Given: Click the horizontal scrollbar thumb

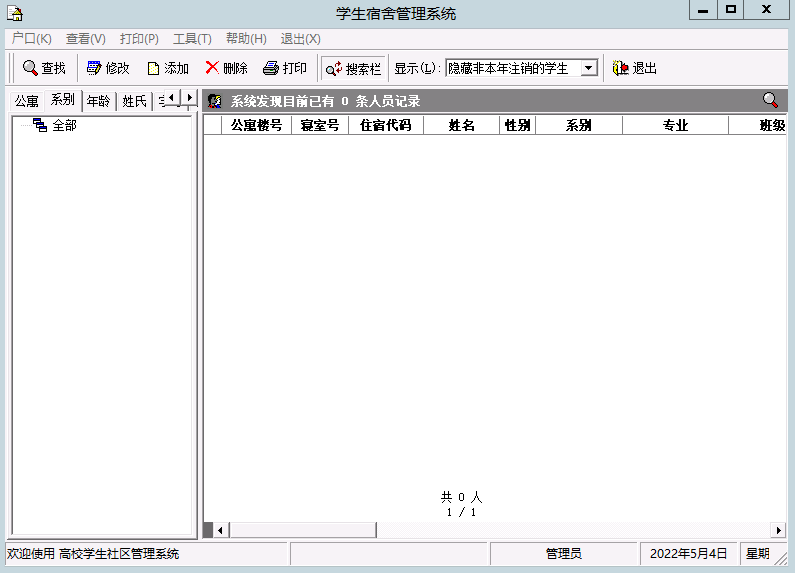Looking at the screenshot, I should pyautogui.click(x=303, y=530).
